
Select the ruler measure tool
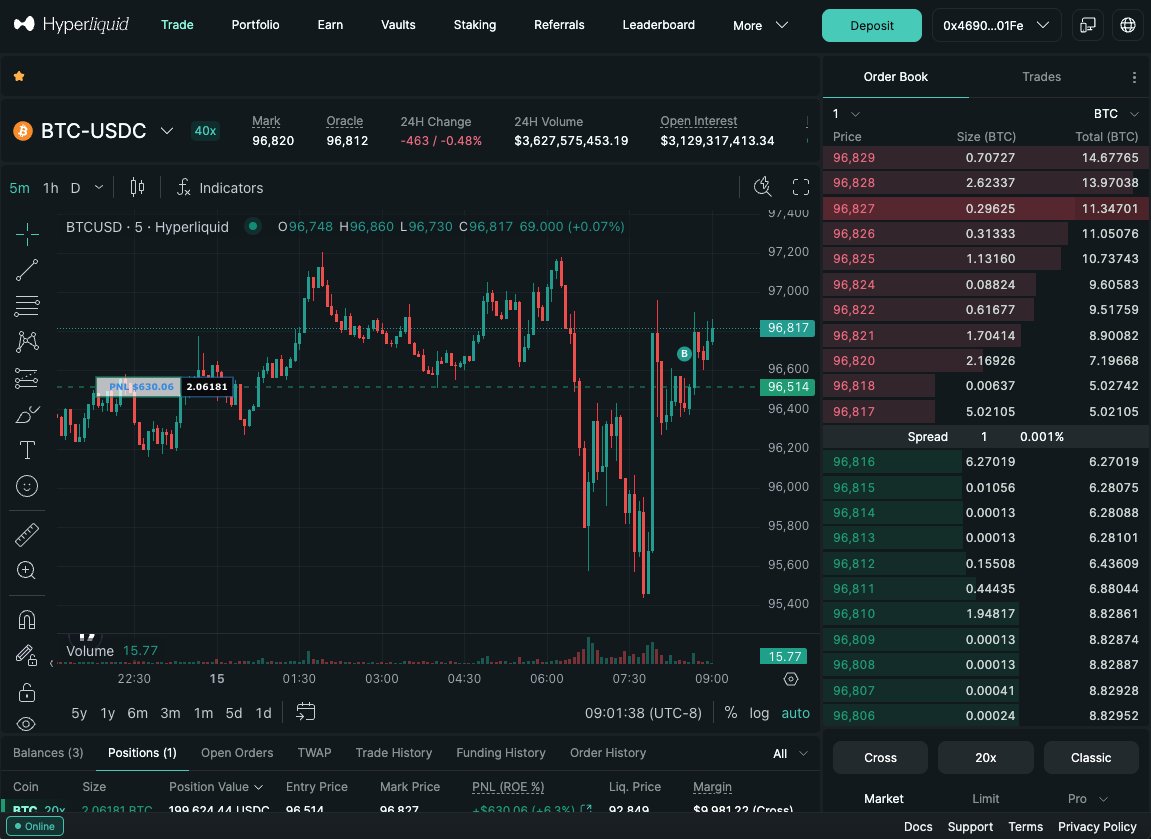pyautogui.click(x=27, y=534)
